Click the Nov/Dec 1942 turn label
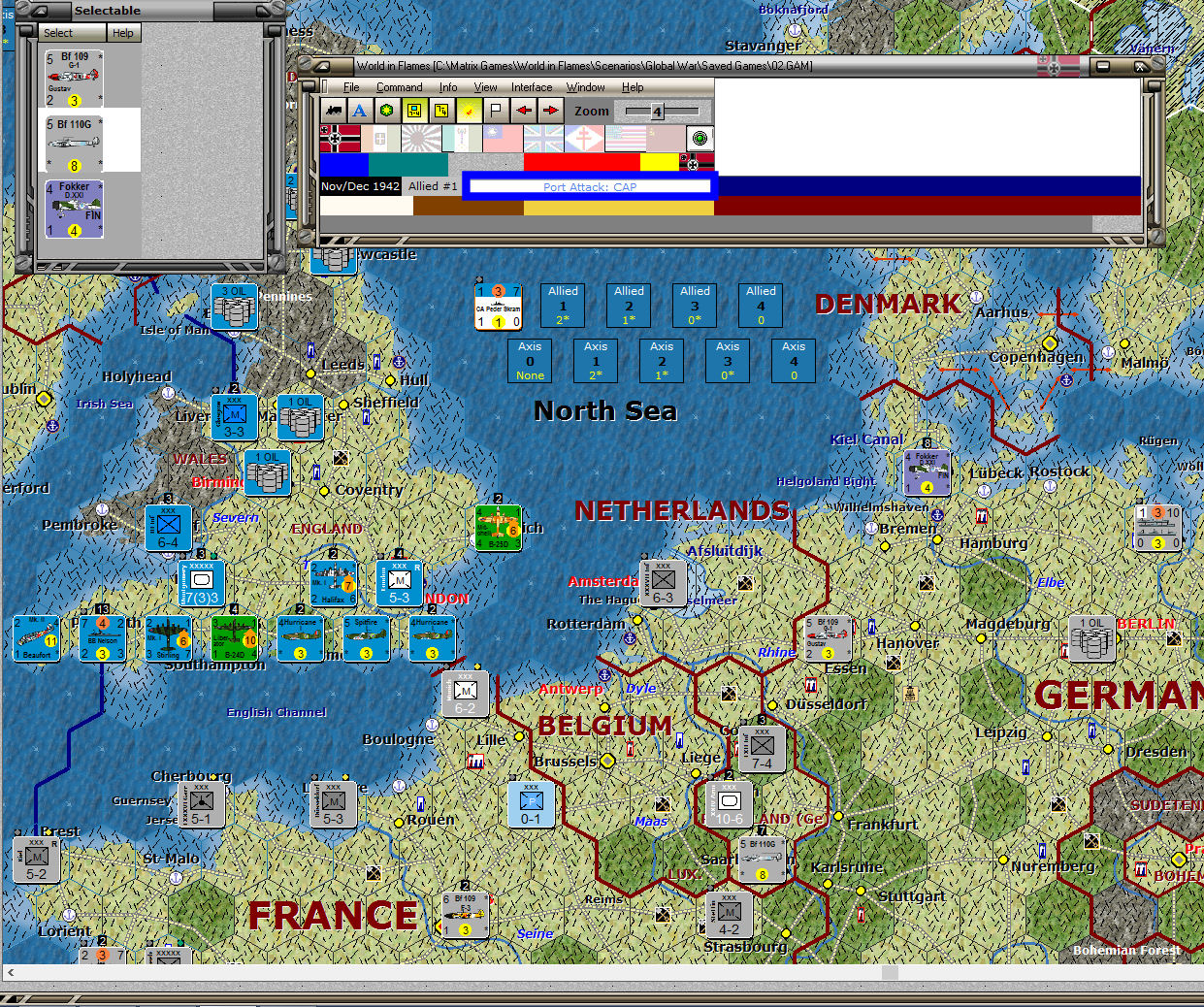Image resolution: width=1204 pixels, height=1007 pixels. click(360, 186)
